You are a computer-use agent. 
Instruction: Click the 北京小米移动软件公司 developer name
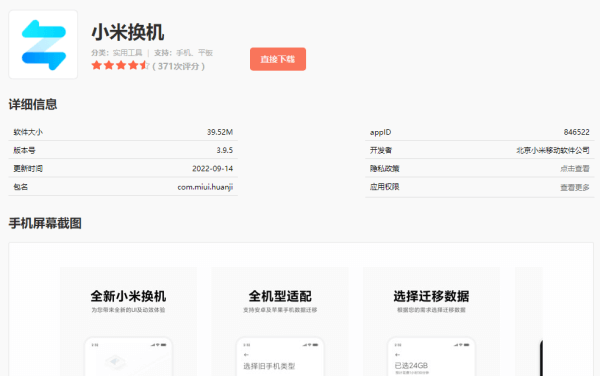point(553,150)
